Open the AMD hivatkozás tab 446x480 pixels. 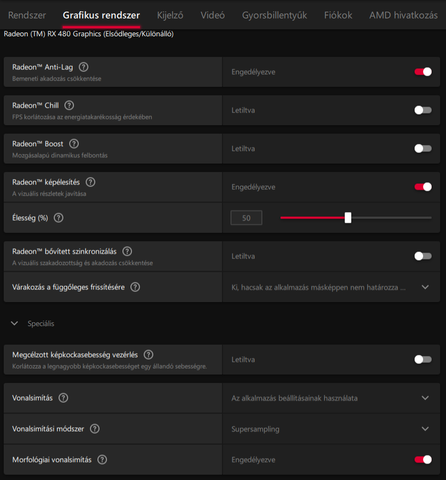click(403, 15)
